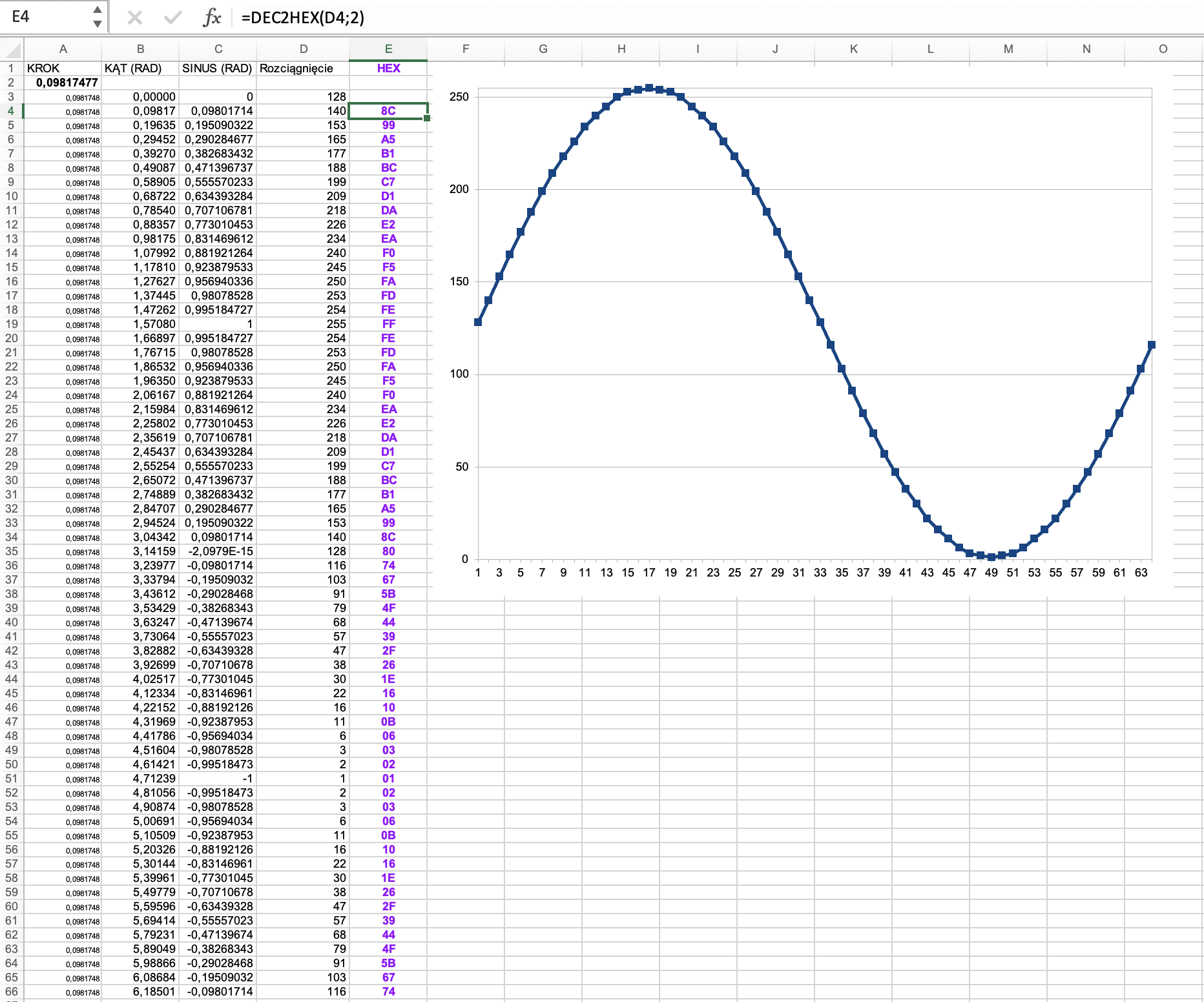
Task: Click cell with value 0,09817477
Action: click(63, 83)
